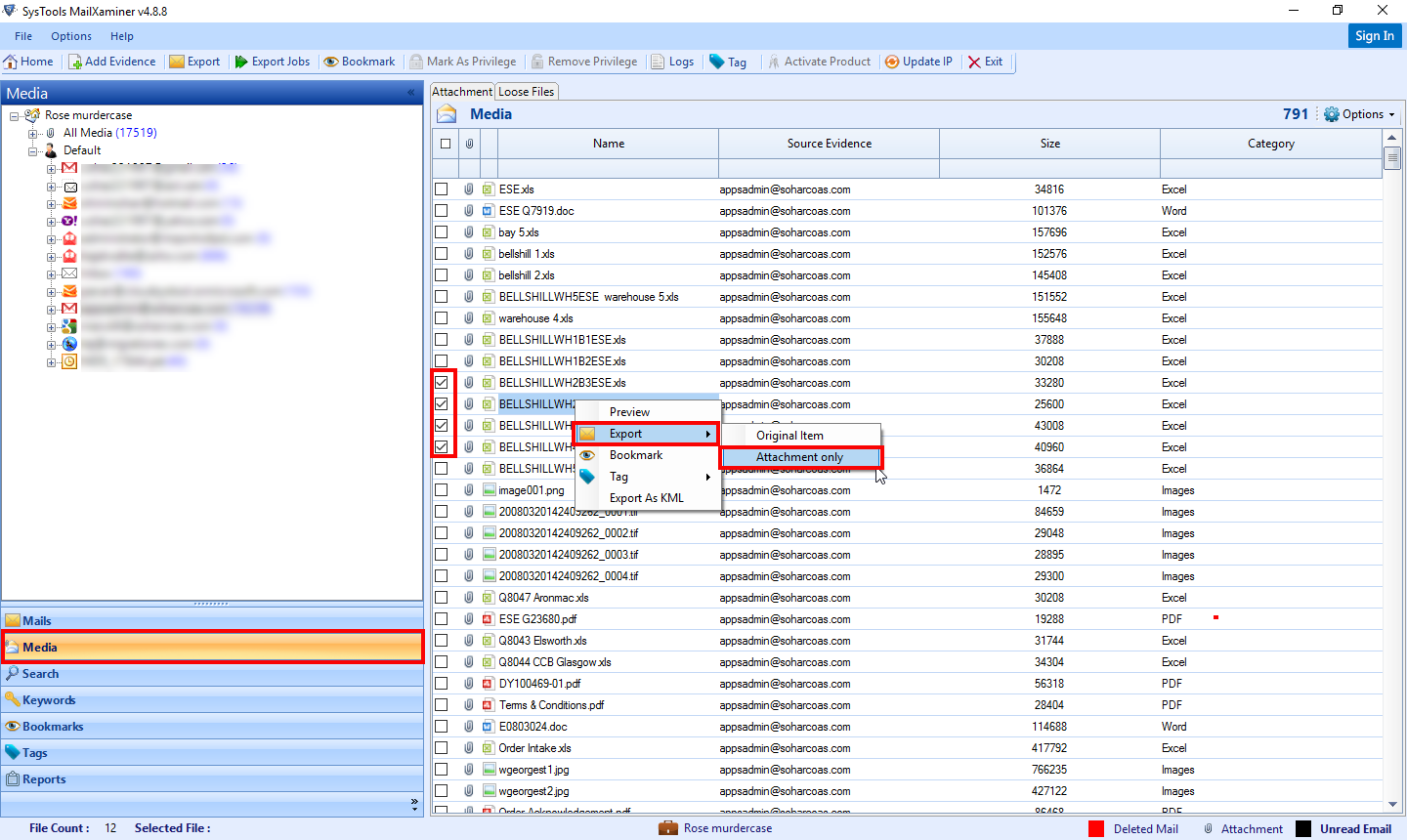Check the ESE G23680.pdf row checkbox
Image resolution: width=1407 pixels, height=840 pixels.
(x=442, y=619)
